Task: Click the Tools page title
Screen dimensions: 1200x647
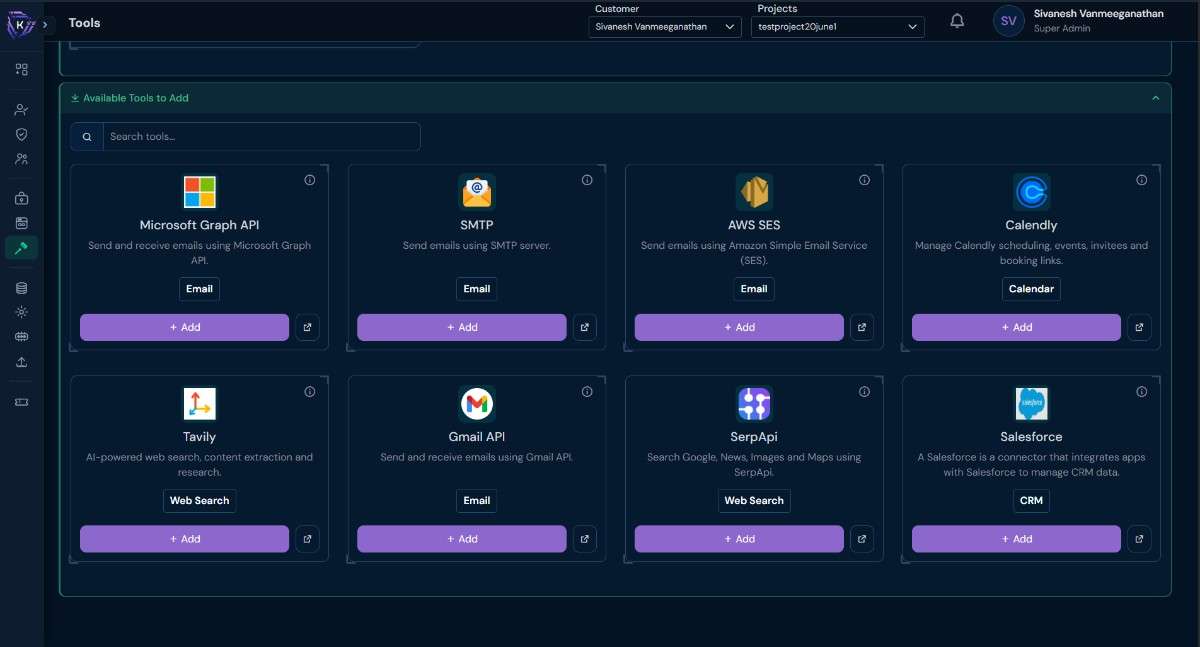Action: pos(84,22)
